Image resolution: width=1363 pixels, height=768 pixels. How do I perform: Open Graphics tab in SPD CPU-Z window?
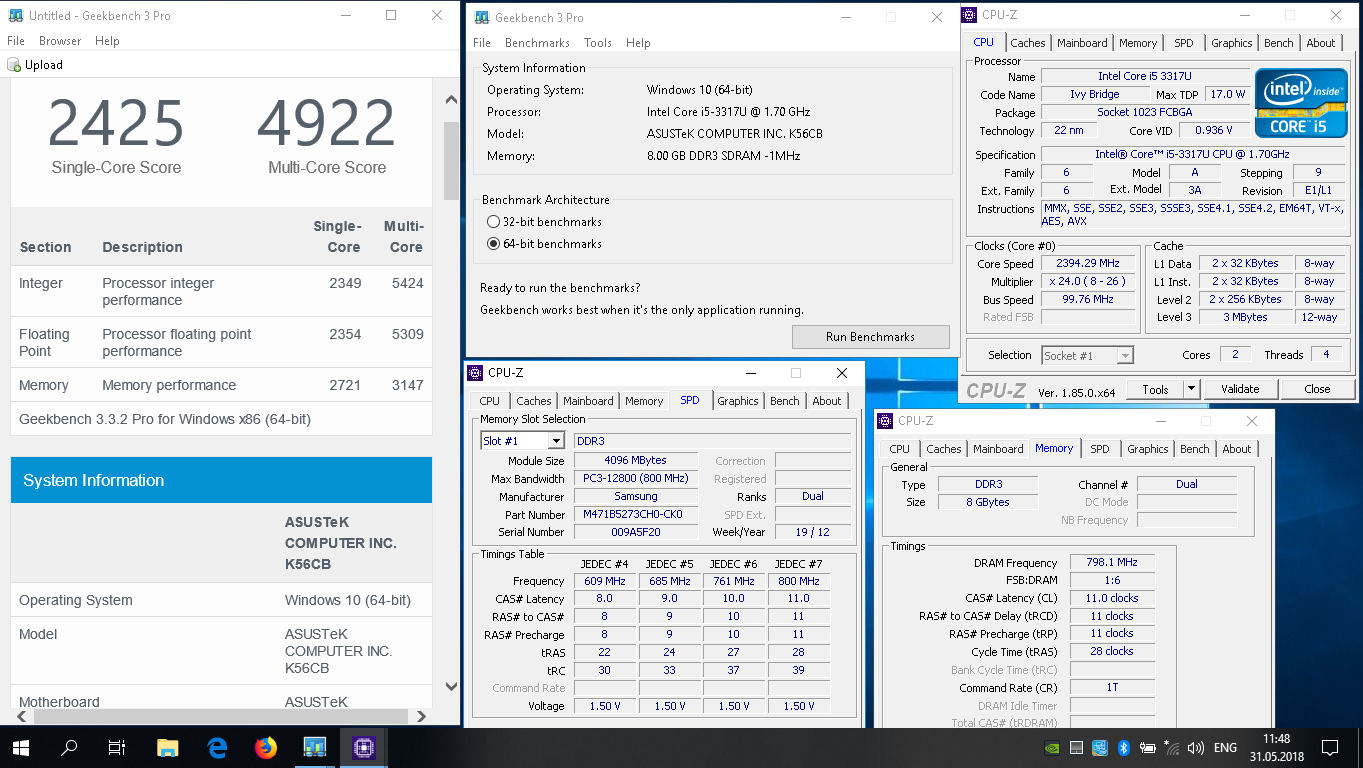click(x=738, y=401)
